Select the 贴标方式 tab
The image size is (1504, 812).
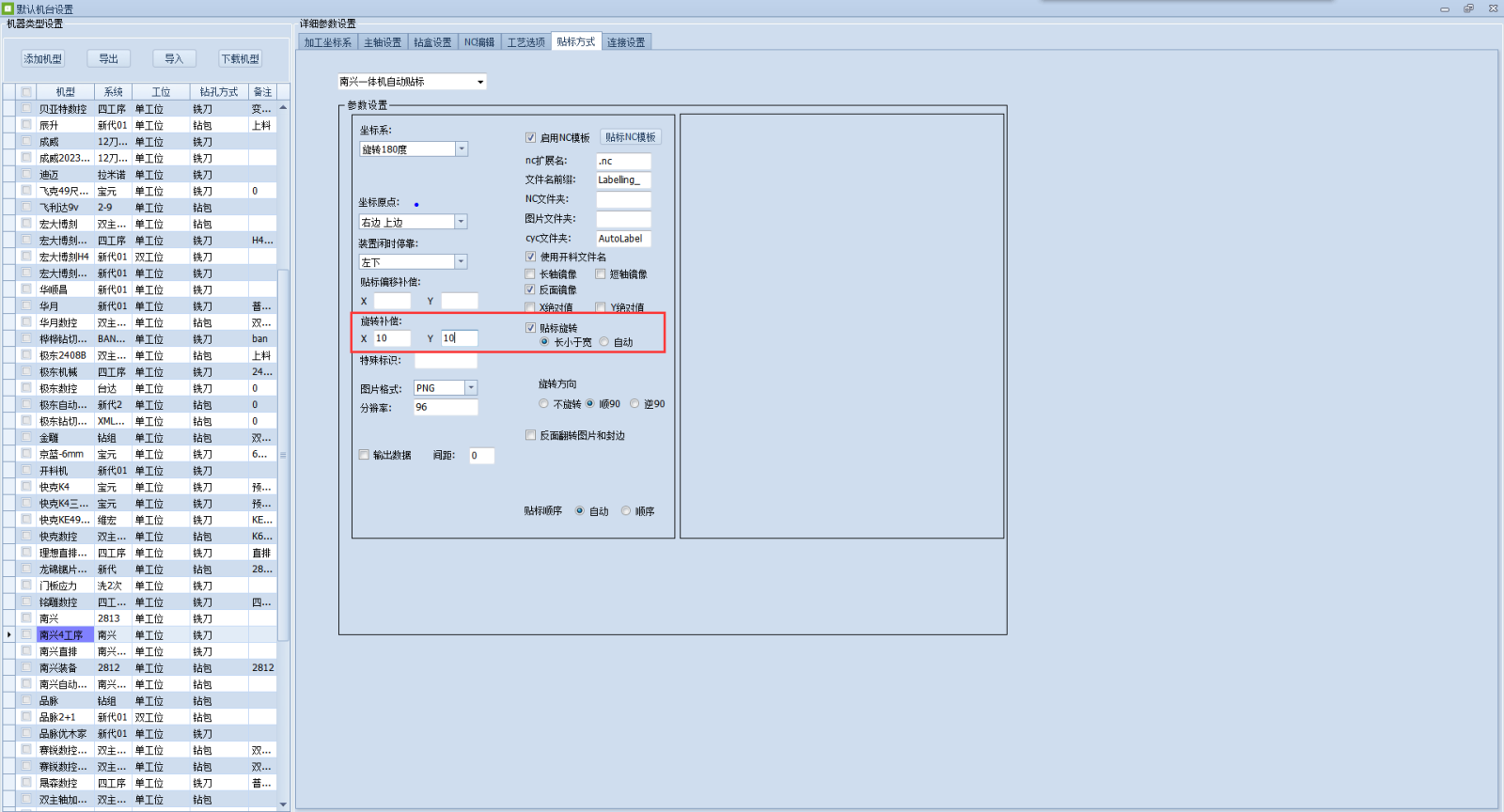click(x=575, y=41)
